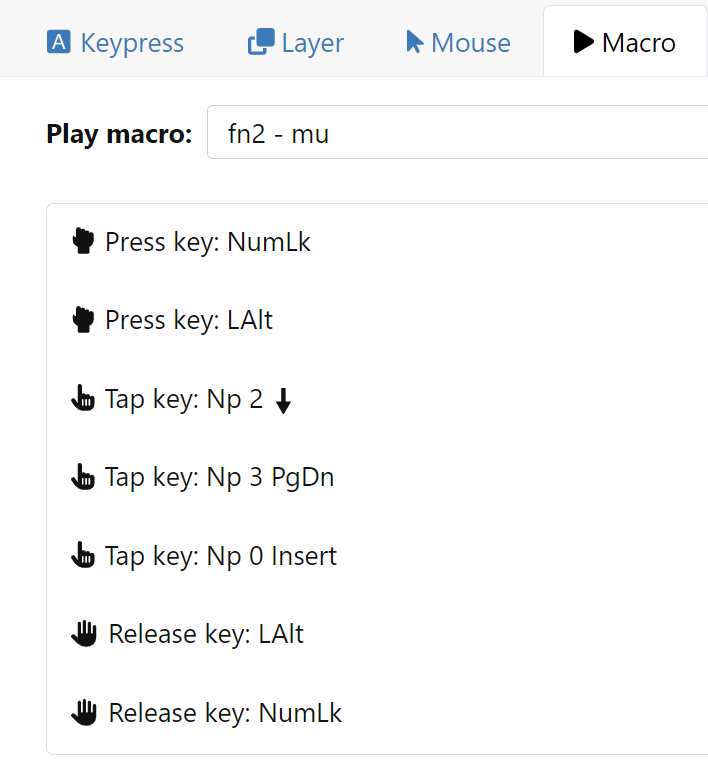This screenshot has height=762, width=708.
Task: Select the Release key: NumLk step text
Action: [x=225, y=712]
